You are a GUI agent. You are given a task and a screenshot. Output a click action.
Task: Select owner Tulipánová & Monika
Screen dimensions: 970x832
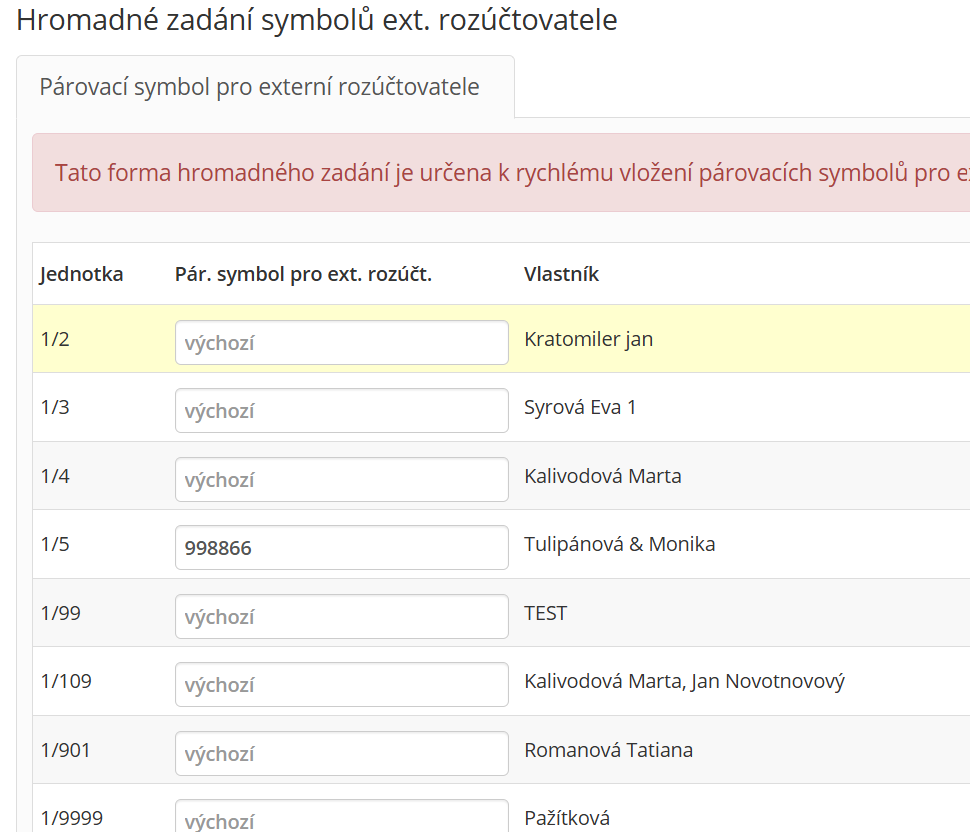pos(619,544)
